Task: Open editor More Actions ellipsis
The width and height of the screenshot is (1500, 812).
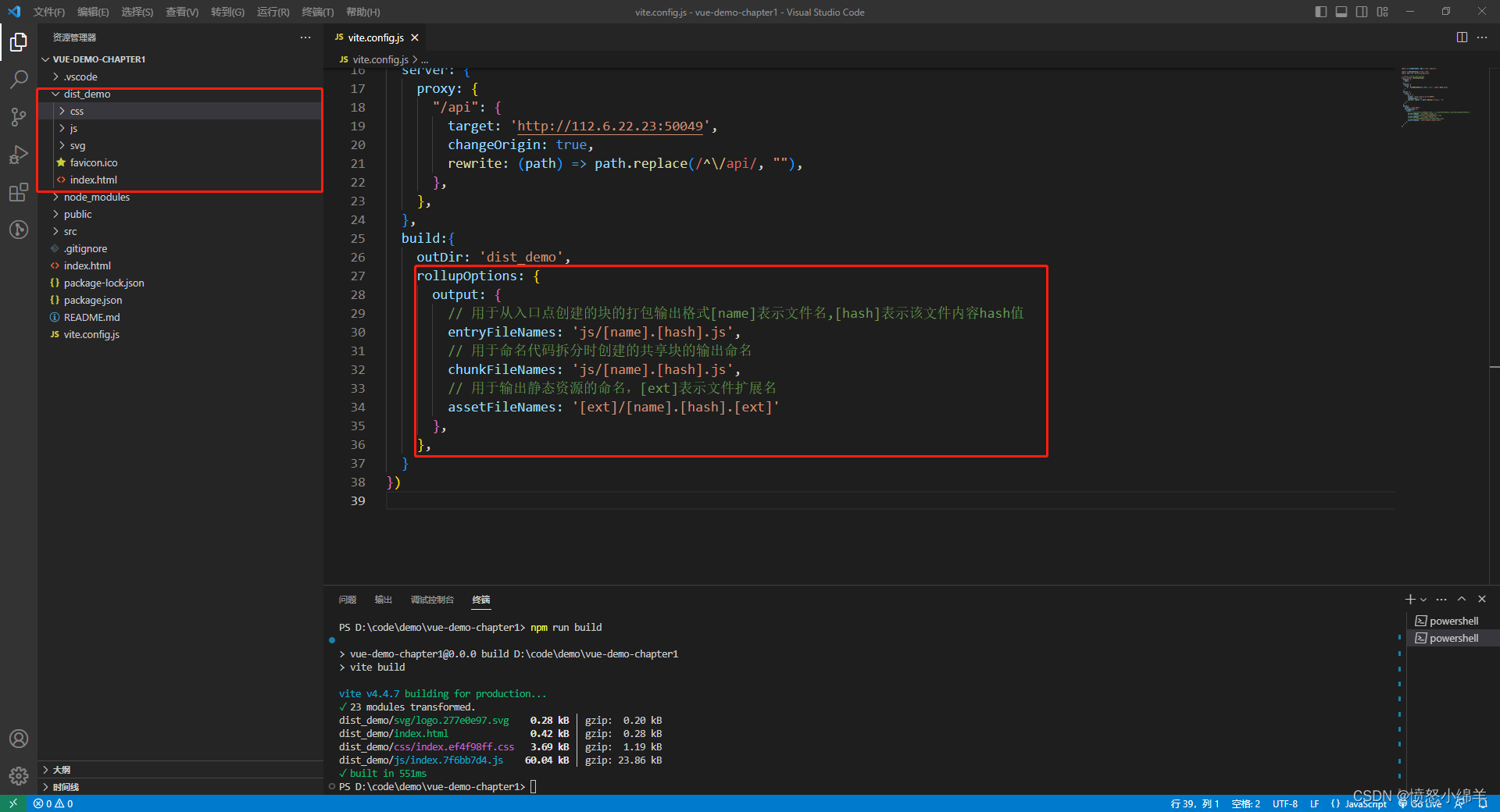Action: click(1482, 37)
